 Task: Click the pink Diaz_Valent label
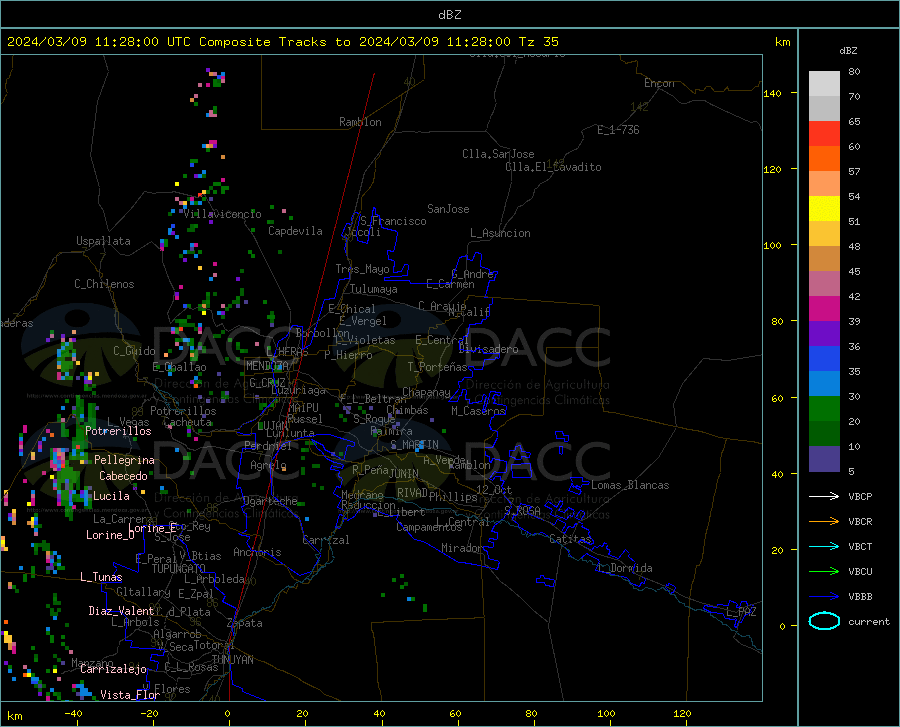pyautogui.click(x=121, y=611)
